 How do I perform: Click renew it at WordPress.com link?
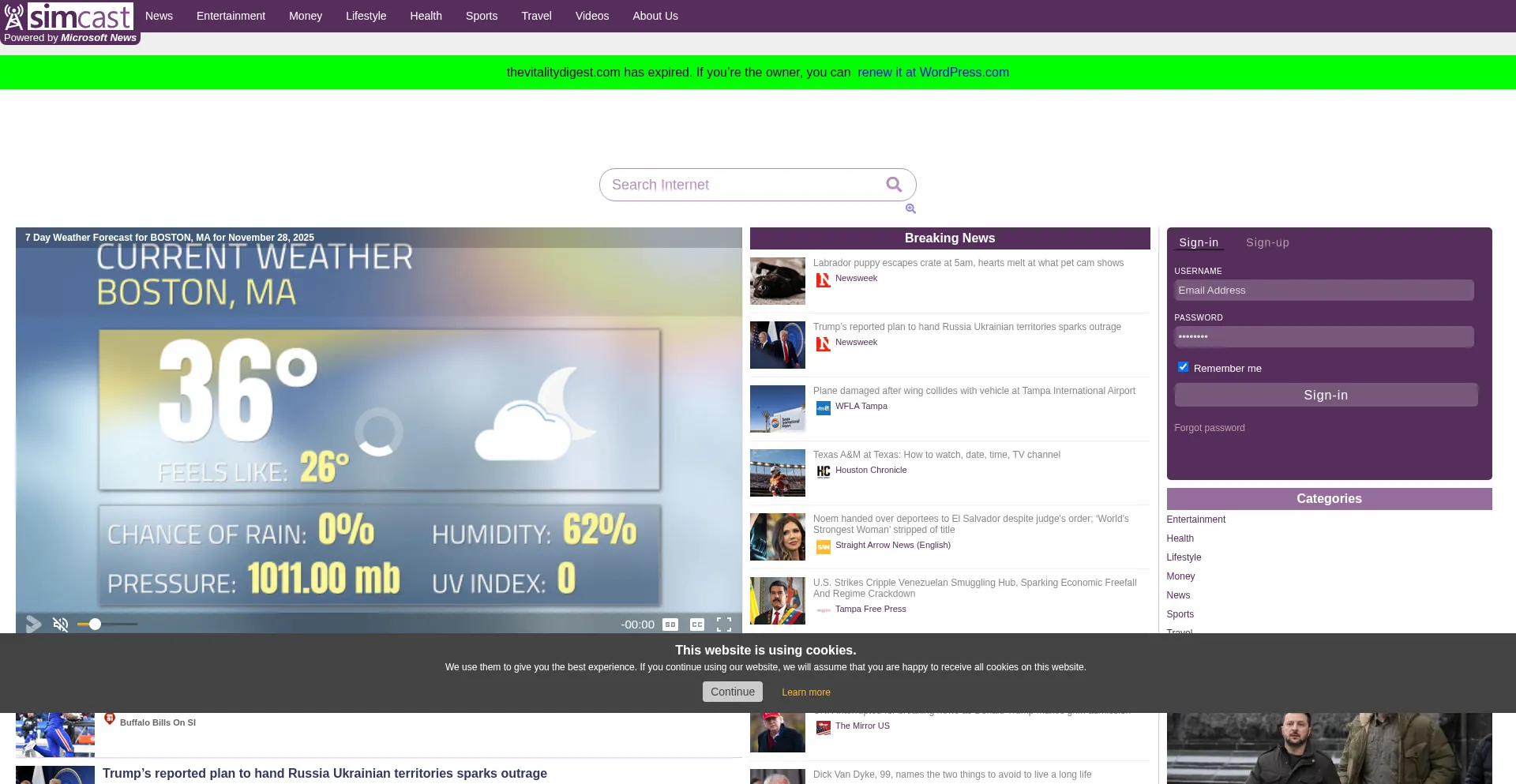coord(932,73)
